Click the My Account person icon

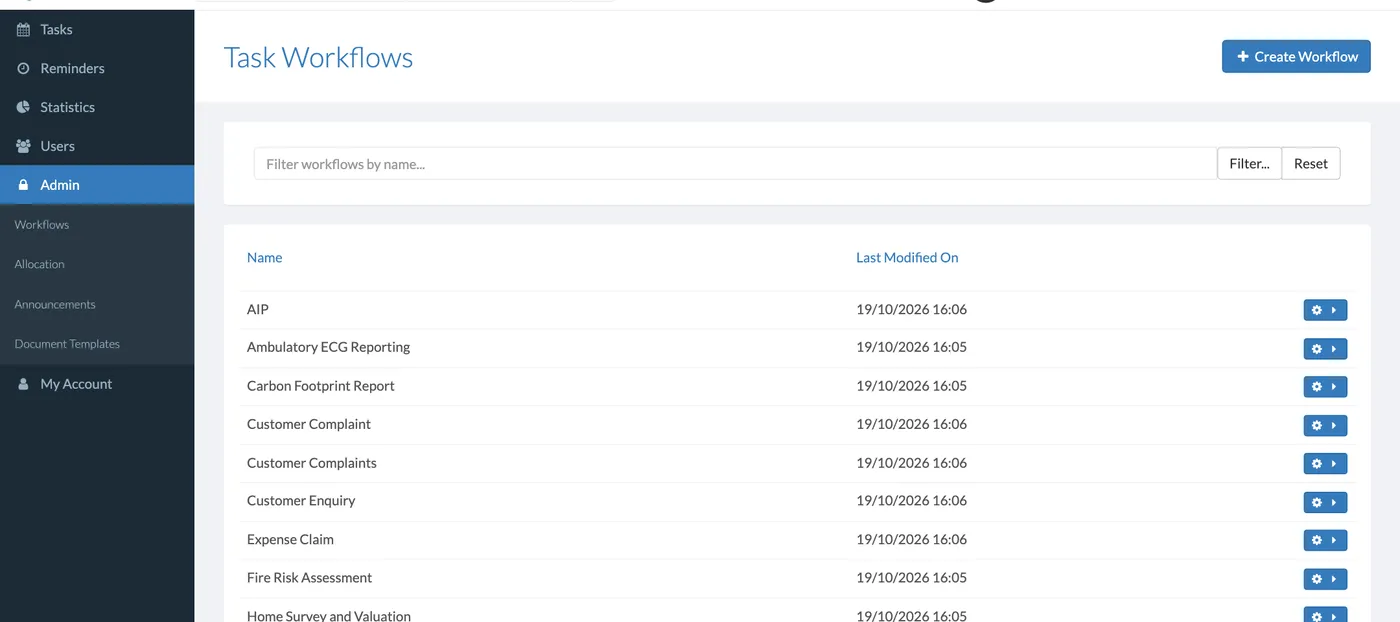click(24, 384)
